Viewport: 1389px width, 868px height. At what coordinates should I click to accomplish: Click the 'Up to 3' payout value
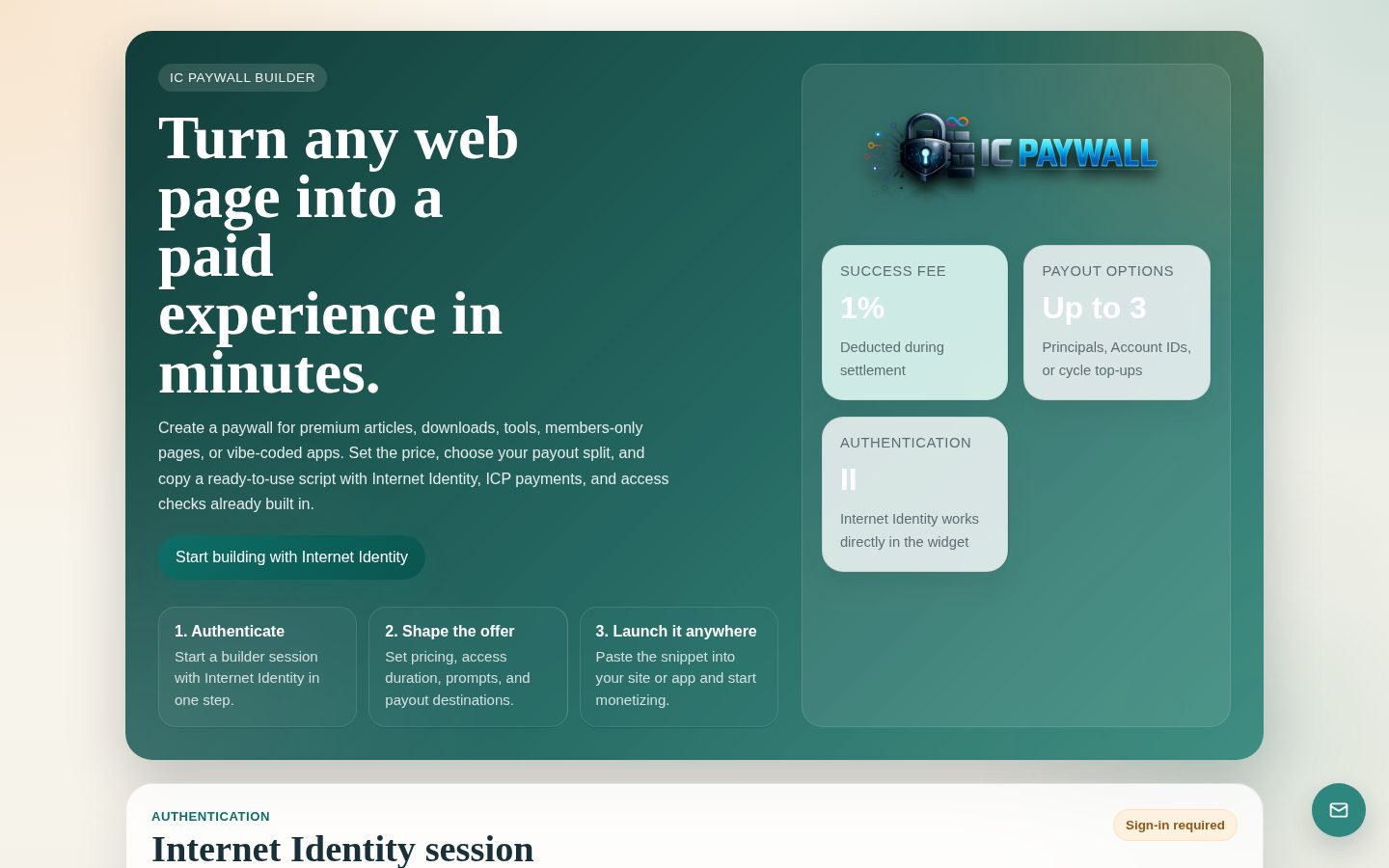click(x=1094, y=308)
